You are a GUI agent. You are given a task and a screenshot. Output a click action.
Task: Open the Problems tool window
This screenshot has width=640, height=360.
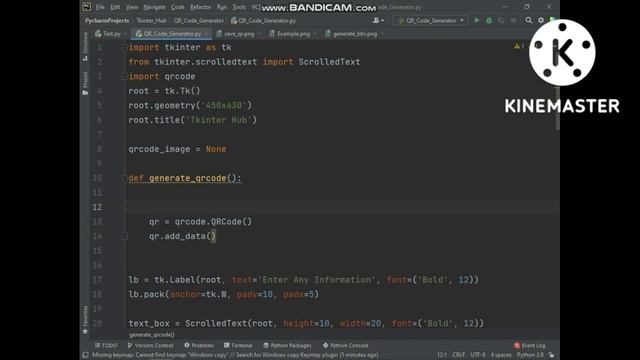[199, 345]
